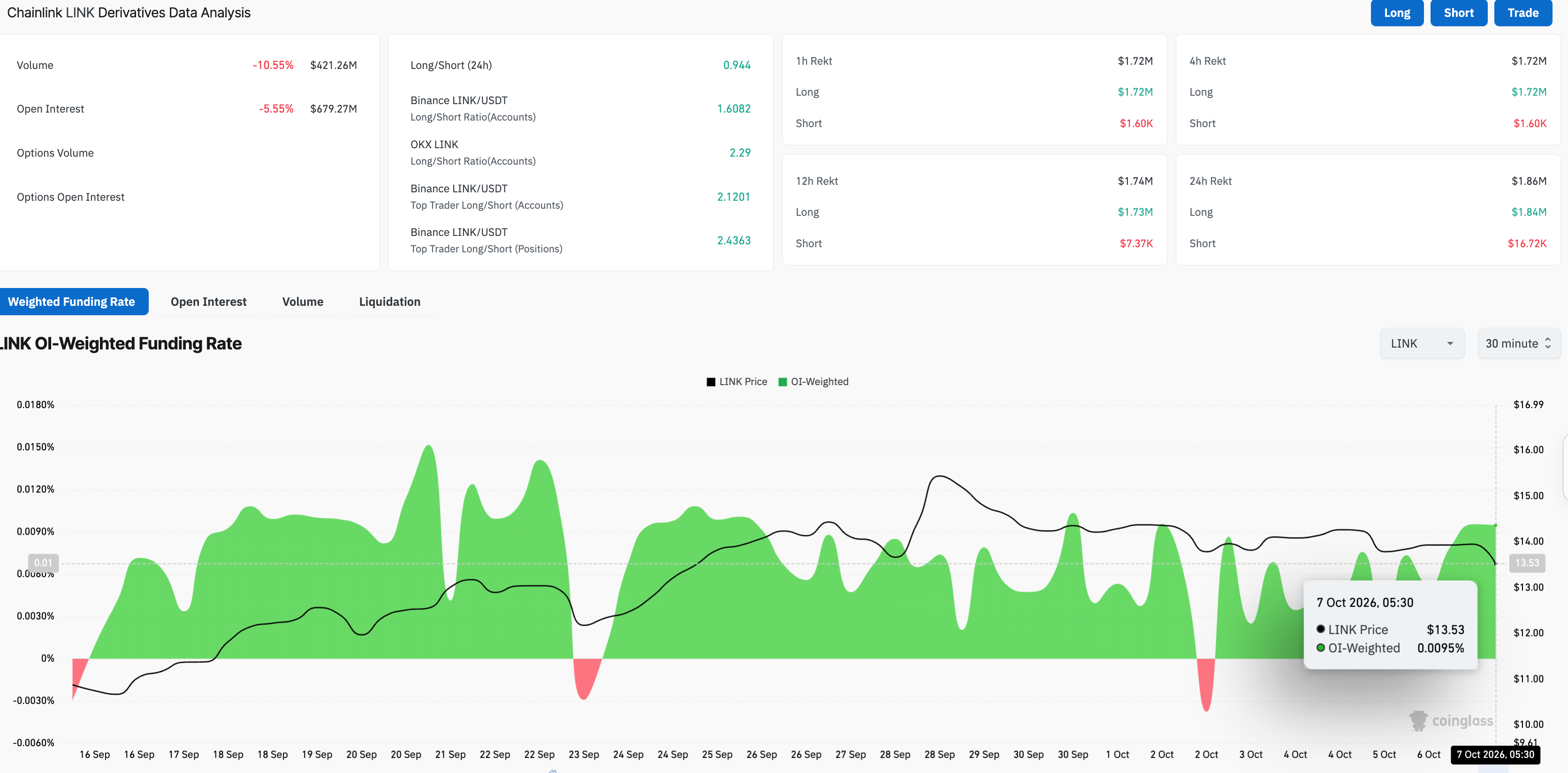The height and width of the screenshot is (773, 1568).
Task: Toggle the LINK Price legend label
Action: [743, 382]
